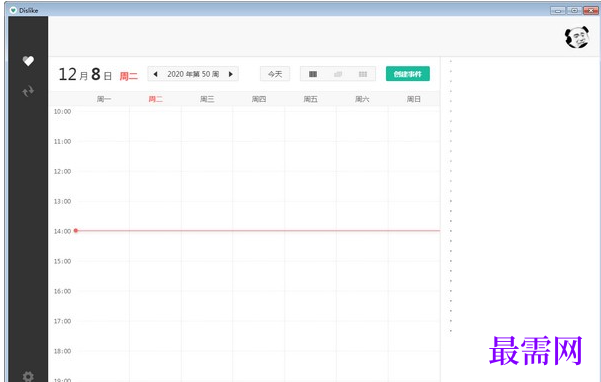Open settings gear in the sidebar

(28, 376)
